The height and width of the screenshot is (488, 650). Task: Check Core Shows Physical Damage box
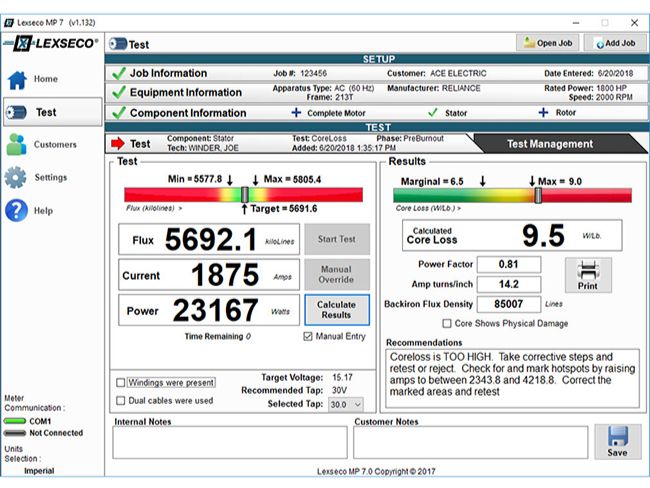pos(446,323)
